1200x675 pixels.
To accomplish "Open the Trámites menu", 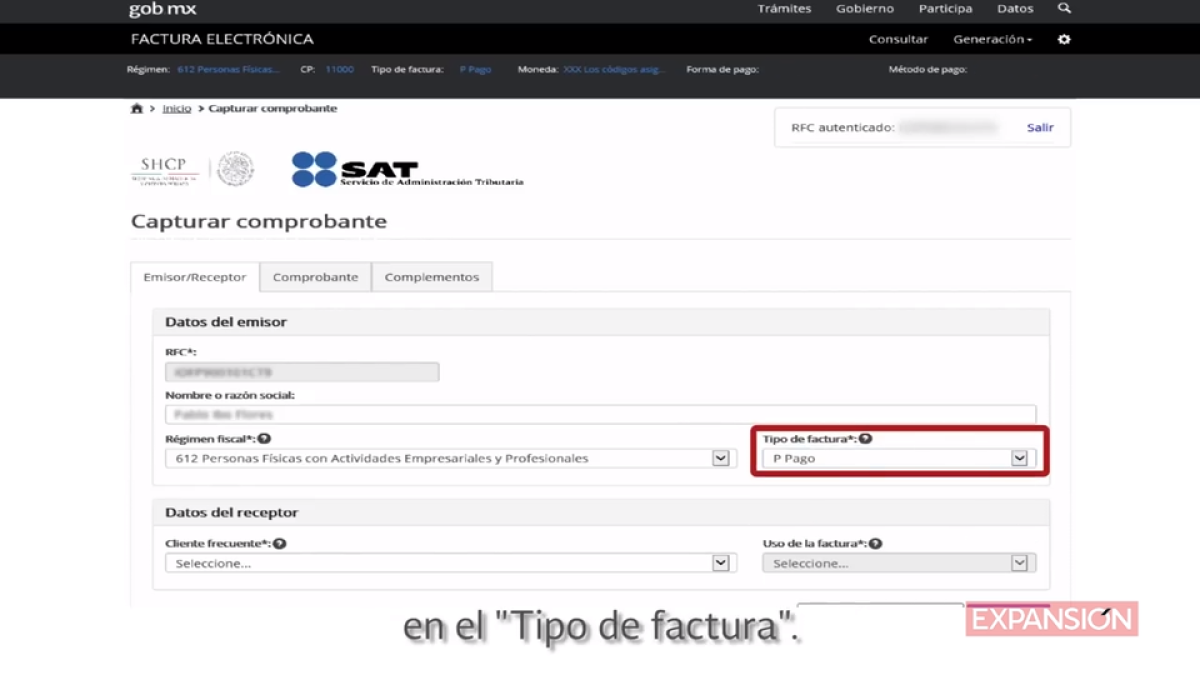I will coord(784,8).
